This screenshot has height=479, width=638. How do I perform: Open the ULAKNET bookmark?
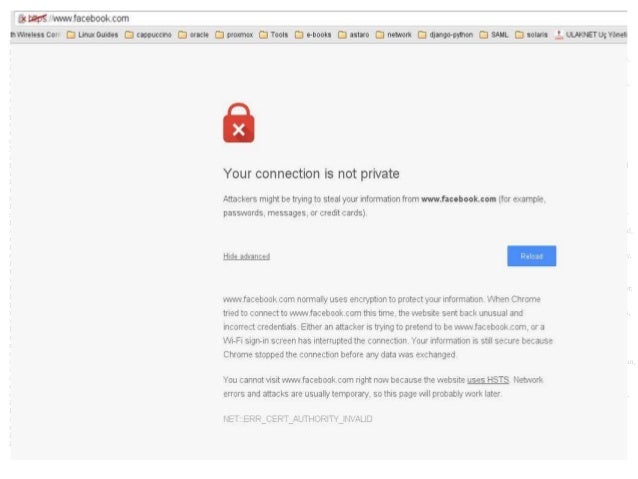tap(591, 35)
